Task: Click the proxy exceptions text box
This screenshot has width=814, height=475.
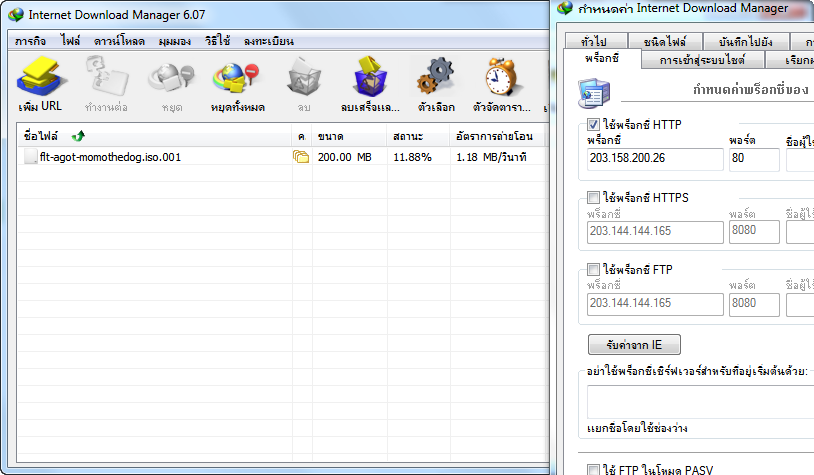Action: click(700, 402)
